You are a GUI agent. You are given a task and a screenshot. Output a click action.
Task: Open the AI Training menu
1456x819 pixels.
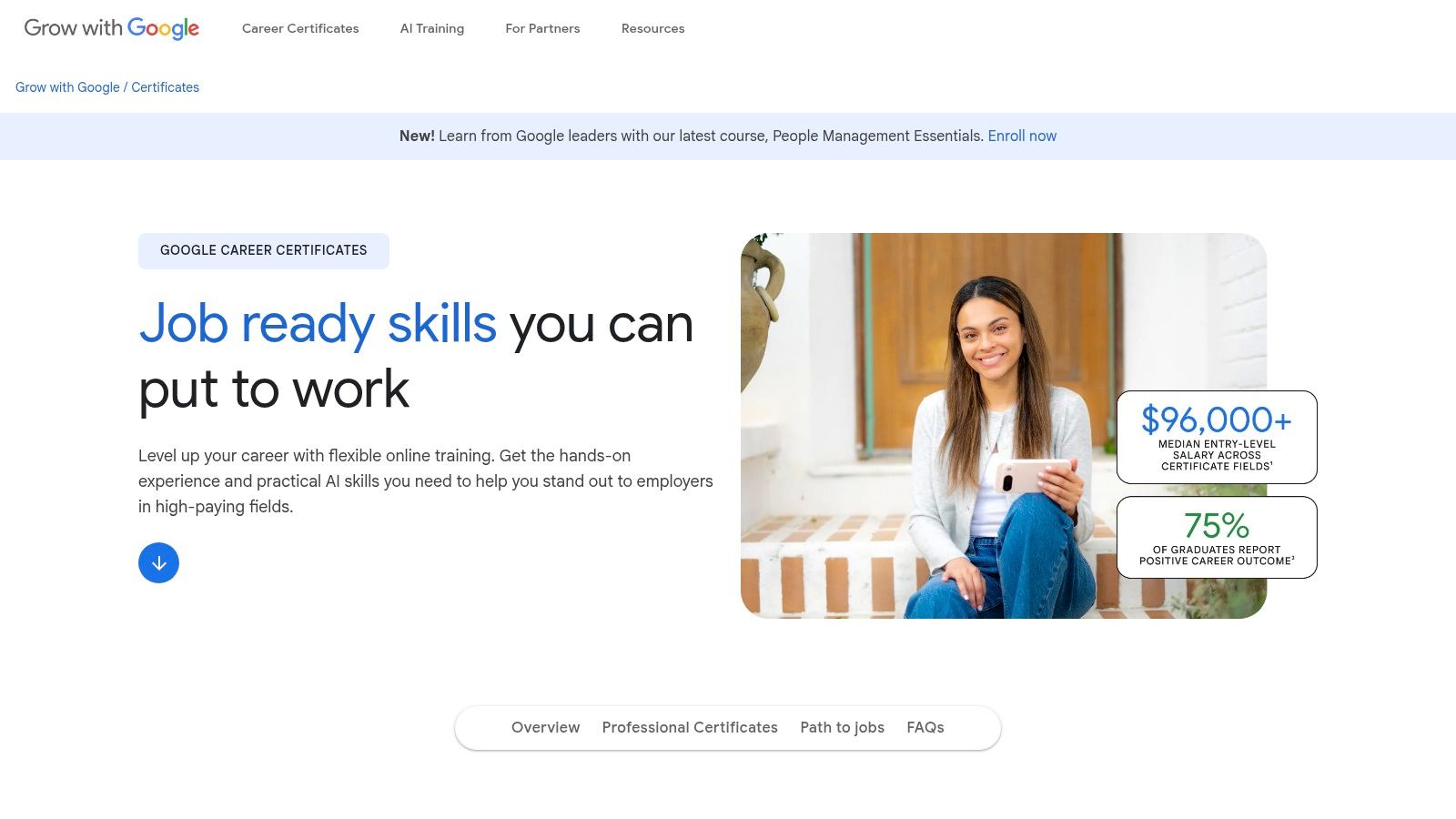431,28
